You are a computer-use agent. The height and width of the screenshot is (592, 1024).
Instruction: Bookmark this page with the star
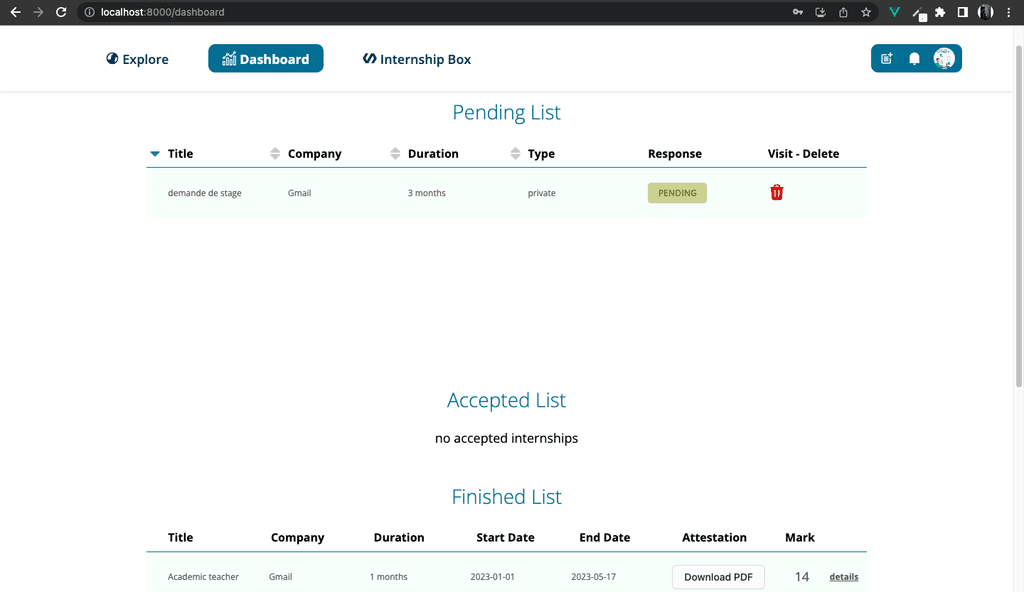866,12
